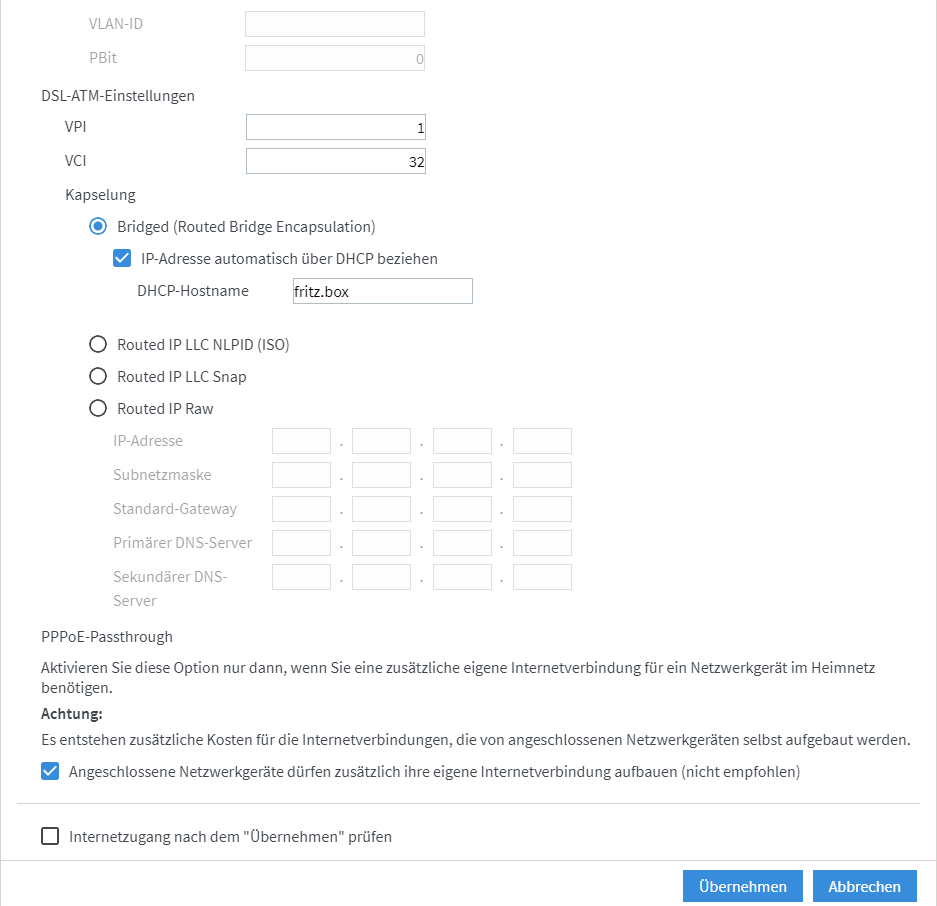Focus the VPI input field
This screenshot has height=906, width=937.
tap(336, 127)
